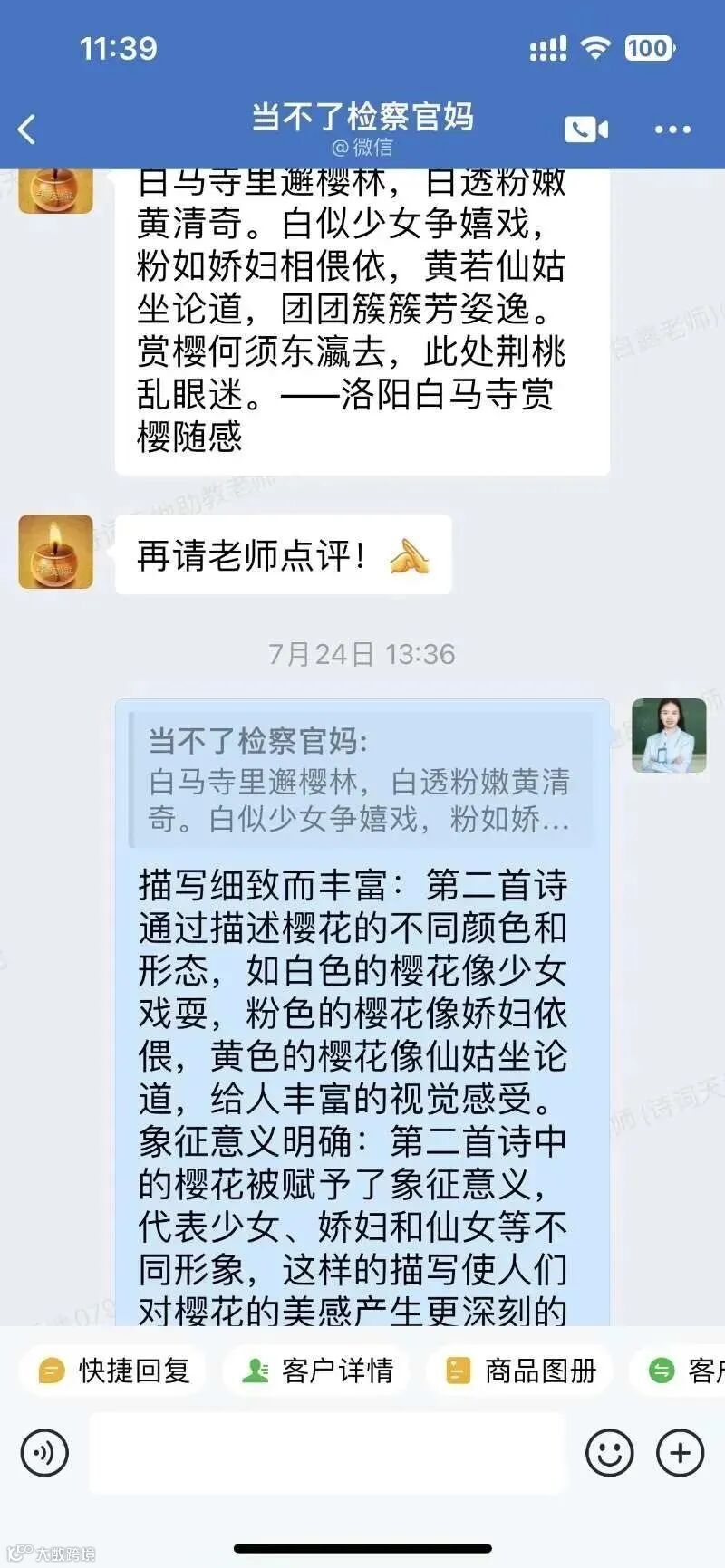Tap the teacher's blue reply bubble
The width and height of the screenshot is (725, 1568).
coord(362,1012)
